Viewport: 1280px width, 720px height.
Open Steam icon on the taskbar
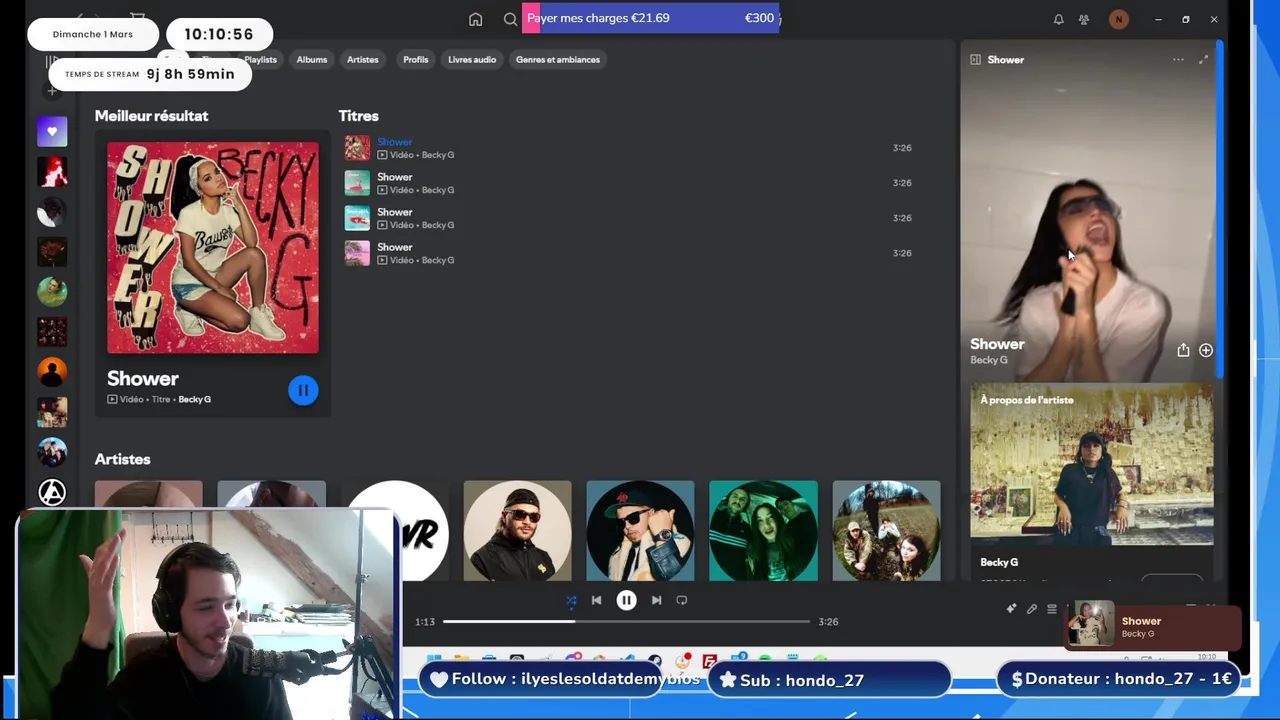(654, 661)
